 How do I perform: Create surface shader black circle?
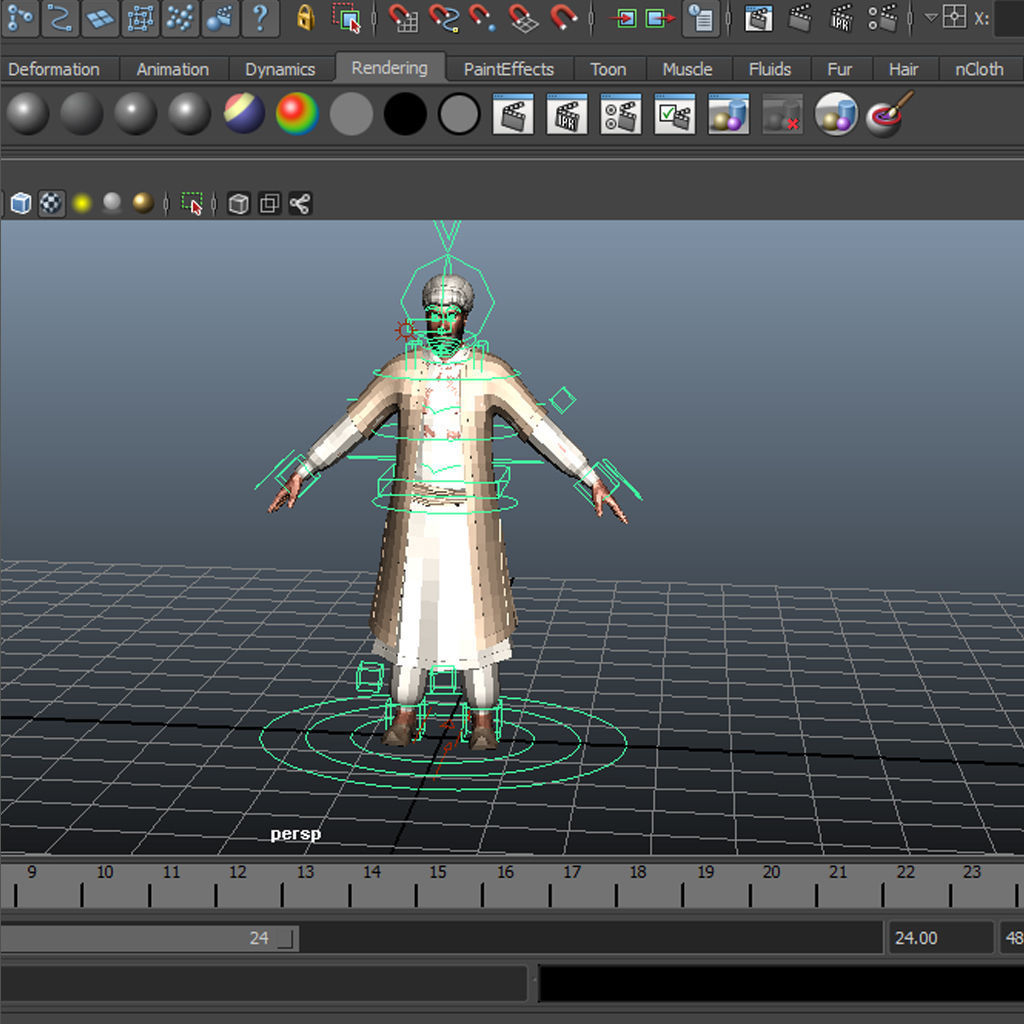(x=406, y=114)
